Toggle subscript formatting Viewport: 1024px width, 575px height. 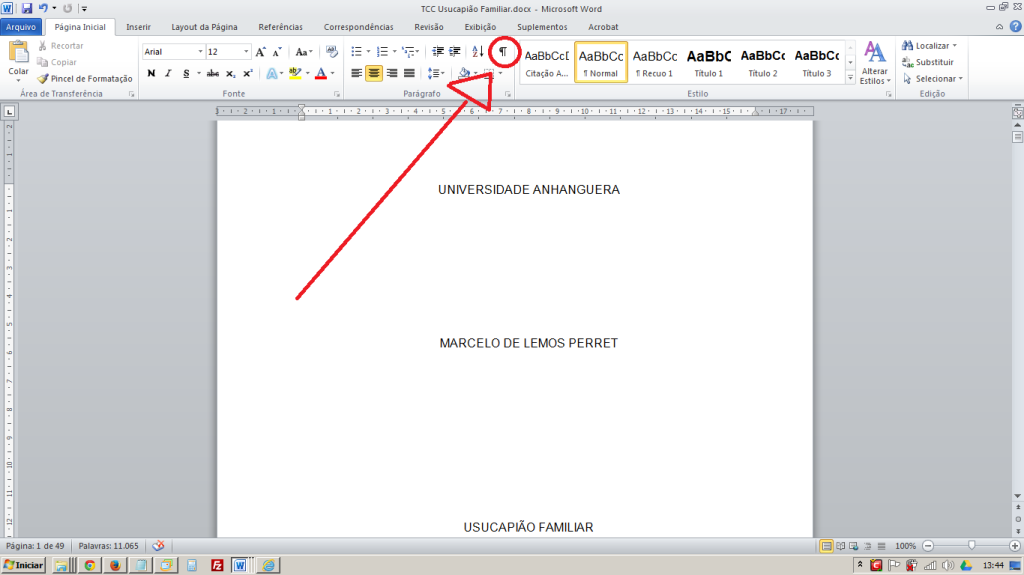[x=231, y=73]
